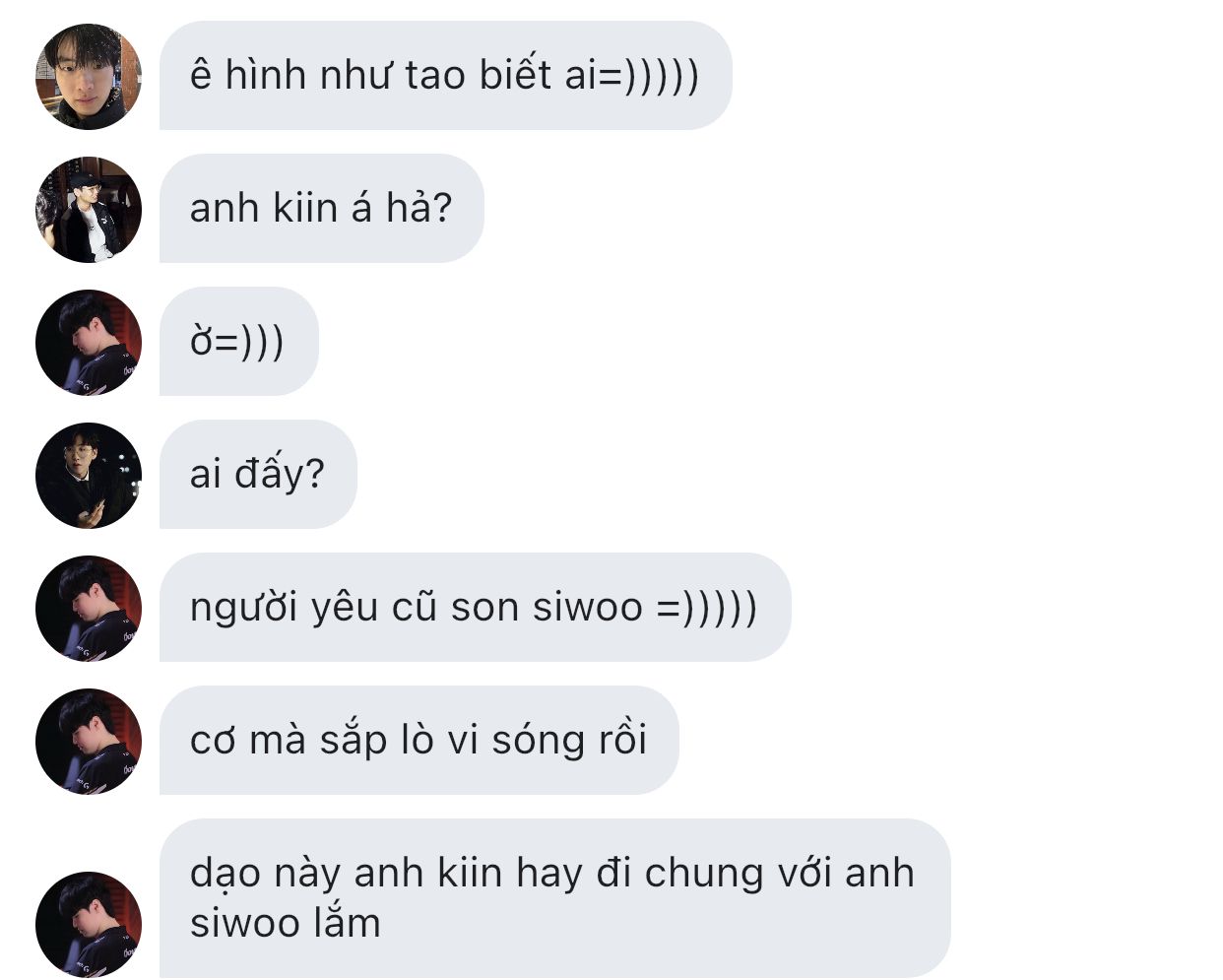Image resolution: width=1223 pixels, height=980 pixels.
Task: Tap profile picture beside the "ờ=)))" message
Action: [x=89, y=343]
